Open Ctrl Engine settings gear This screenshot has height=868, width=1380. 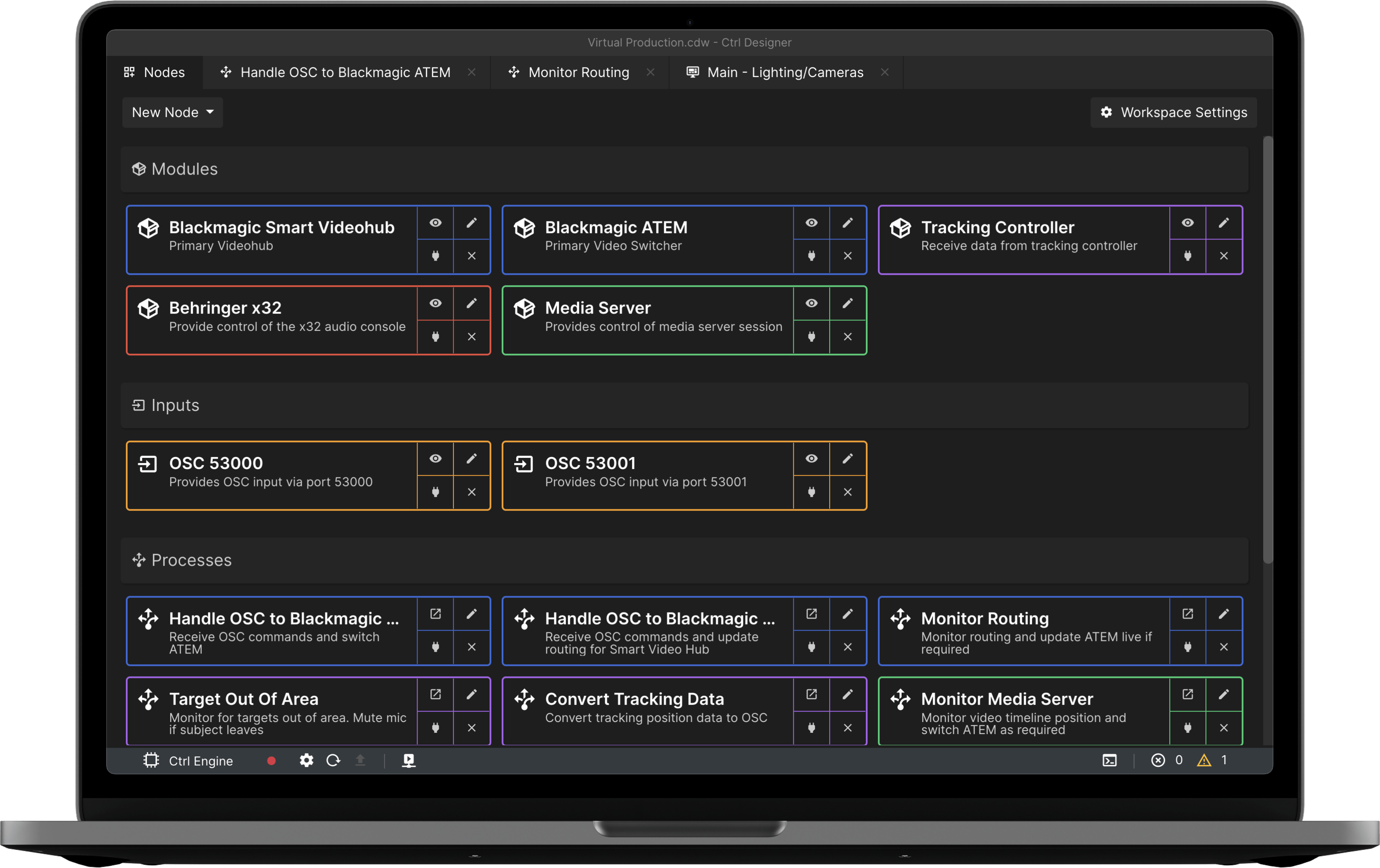[306, 760]
